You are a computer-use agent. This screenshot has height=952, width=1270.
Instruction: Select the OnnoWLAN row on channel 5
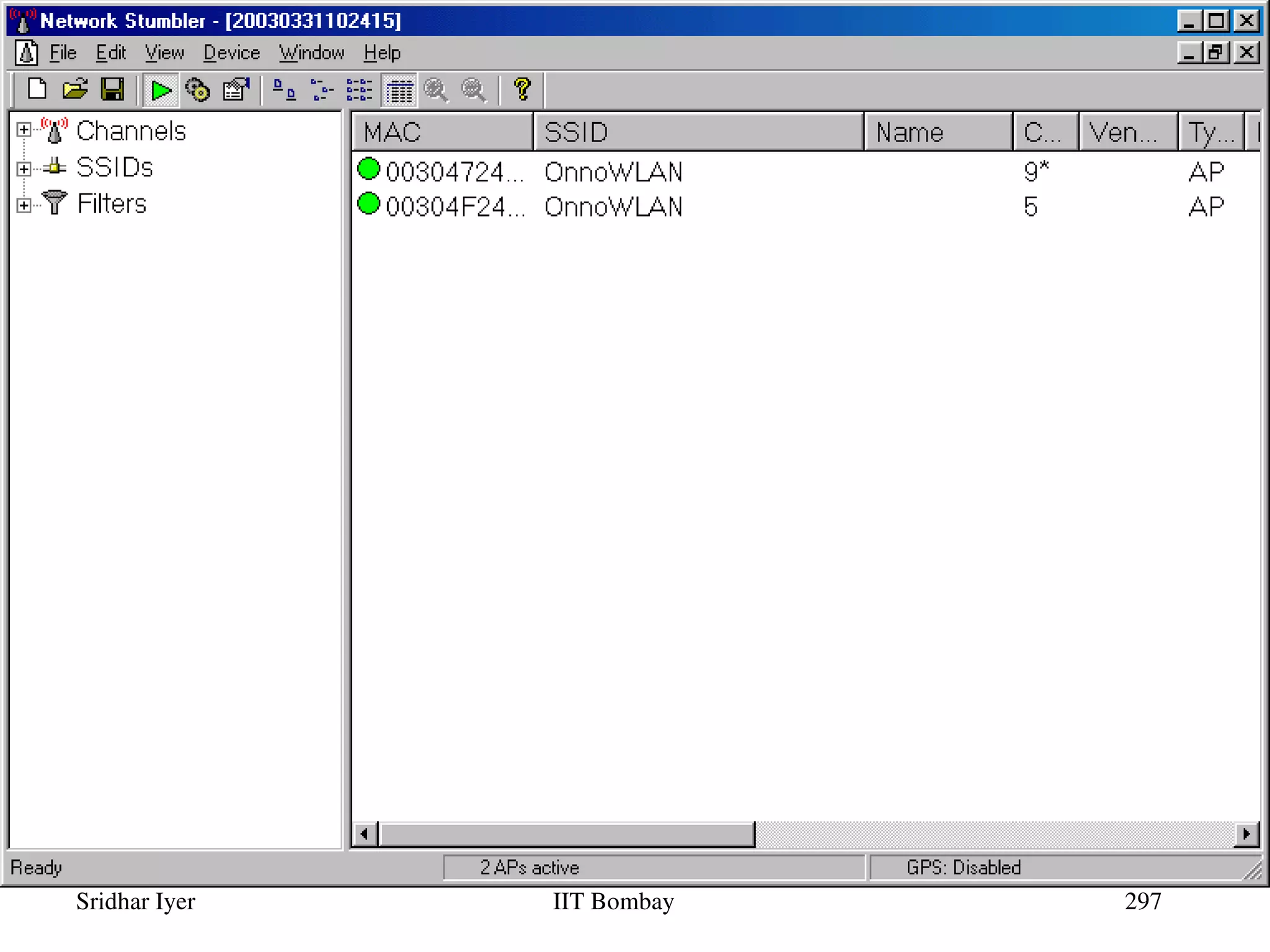[613, 207]
